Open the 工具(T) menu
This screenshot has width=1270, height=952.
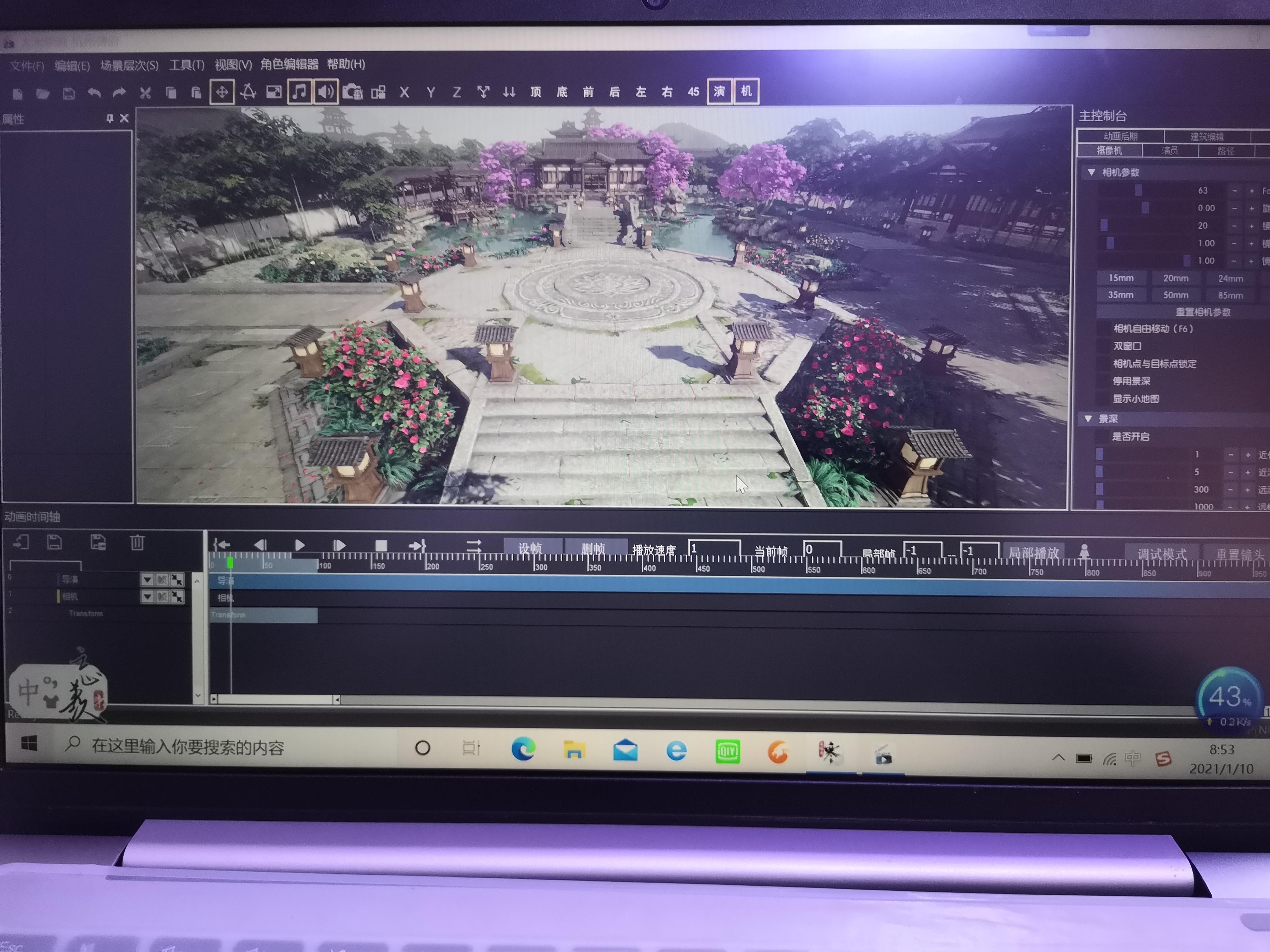click(x=187, y=65)
